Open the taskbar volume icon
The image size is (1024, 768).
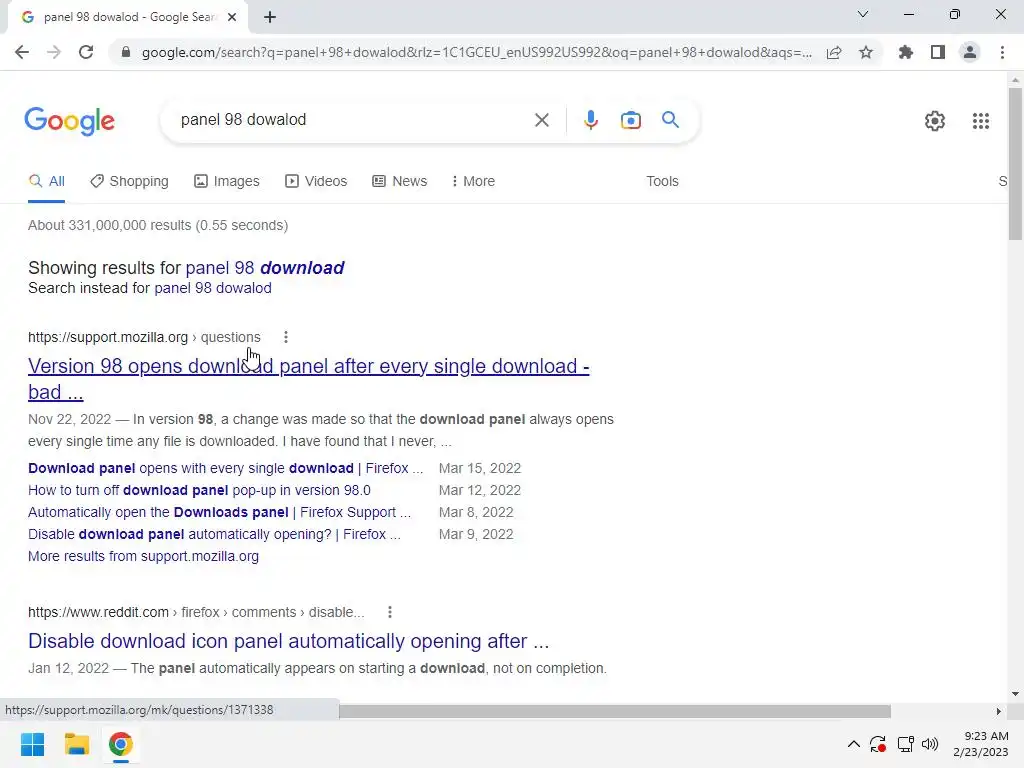tap(930, 744)
